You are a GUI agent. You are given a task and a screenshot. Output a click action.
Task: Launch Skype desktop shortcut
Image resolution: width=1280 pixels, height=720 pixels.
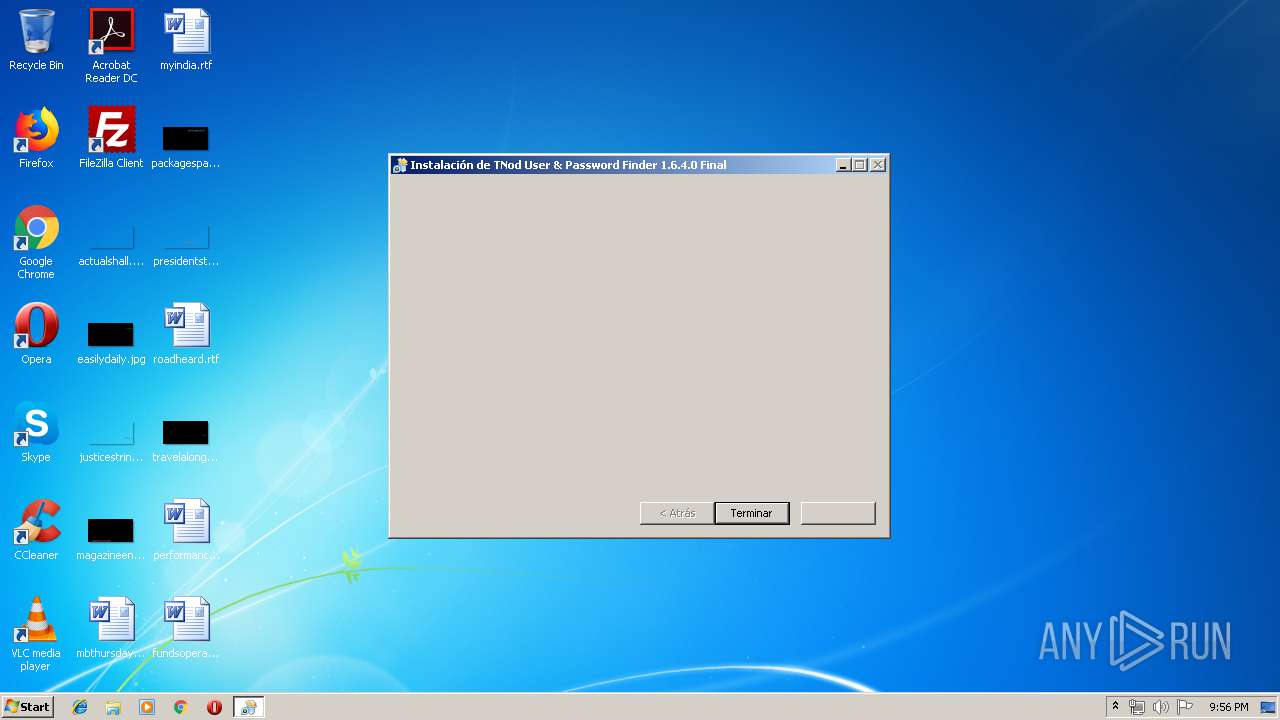(36, 432)
